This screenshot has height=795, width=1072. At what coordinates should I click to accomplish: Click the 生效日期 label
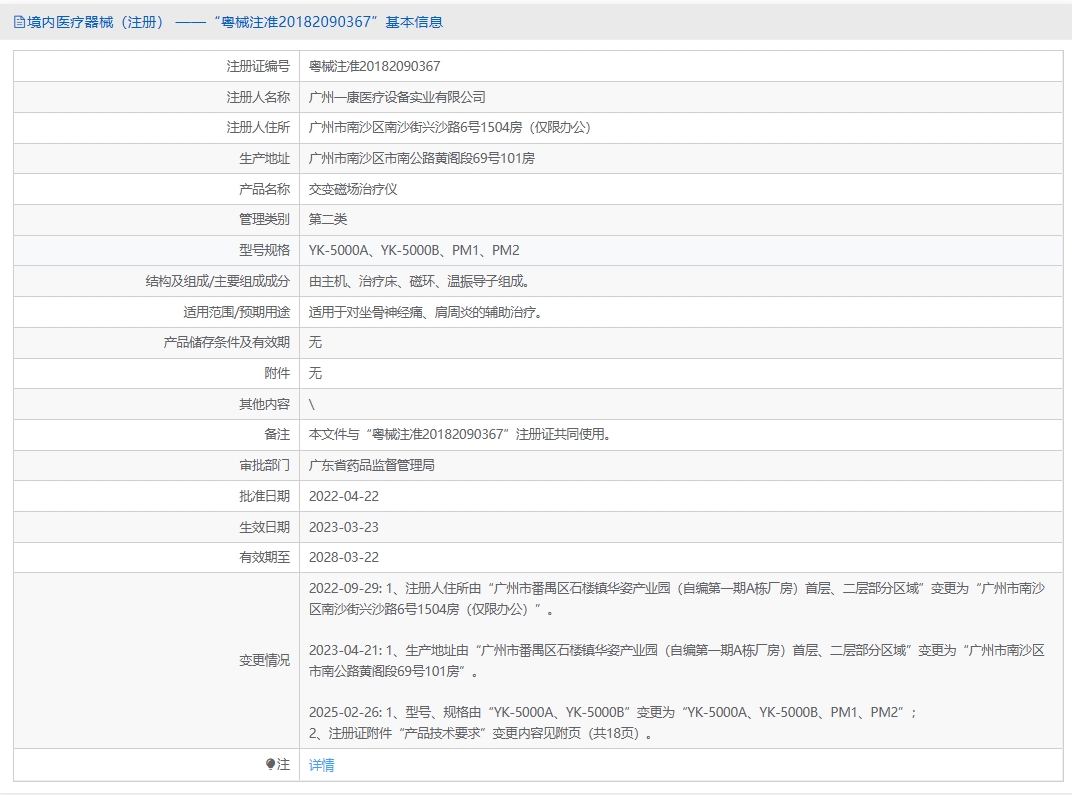(x=265, y=528)
